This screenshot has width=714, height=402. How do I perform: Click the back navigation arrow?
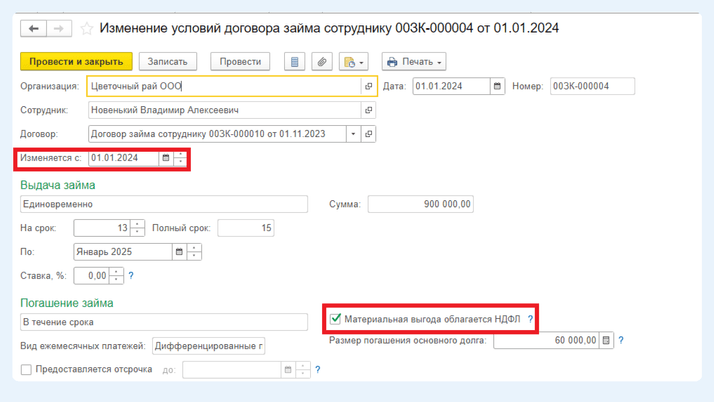(34, 29)
